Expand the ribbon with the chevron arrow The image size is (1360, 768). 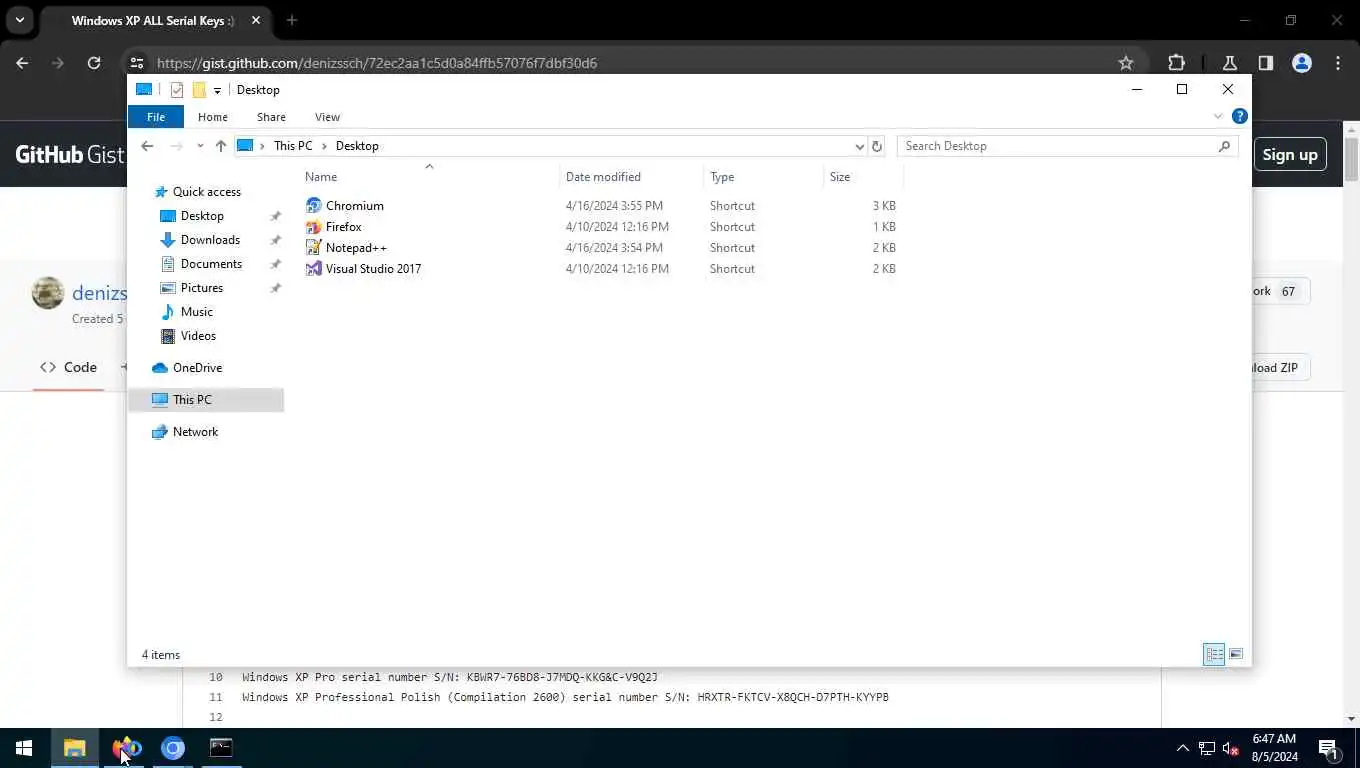tap(1218, 116)
